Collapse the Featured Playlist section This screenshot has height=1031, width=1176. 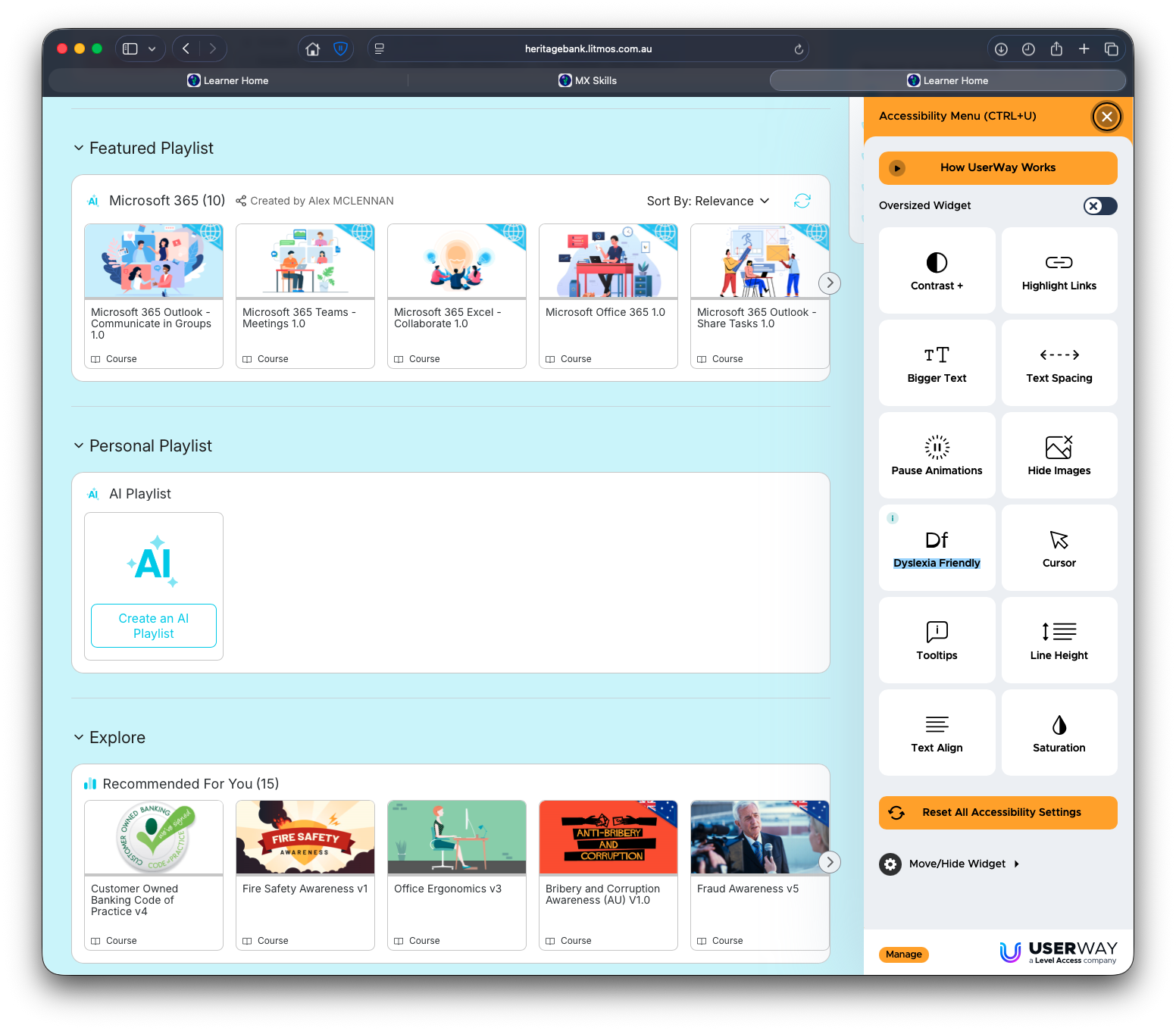click(78, 148)
